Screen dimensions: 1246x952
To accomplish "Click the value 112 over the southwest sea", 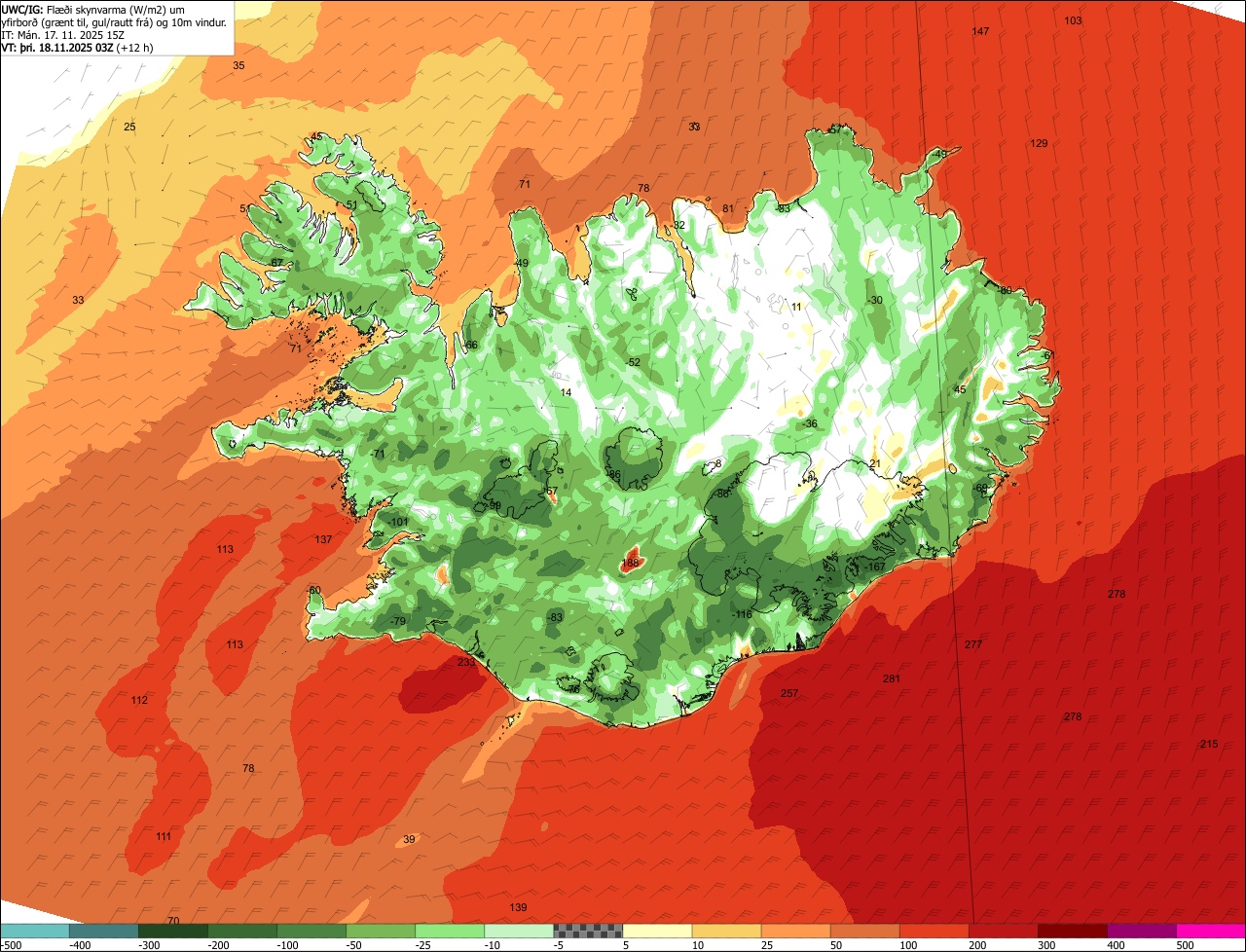I will click(x=139, y=700).
